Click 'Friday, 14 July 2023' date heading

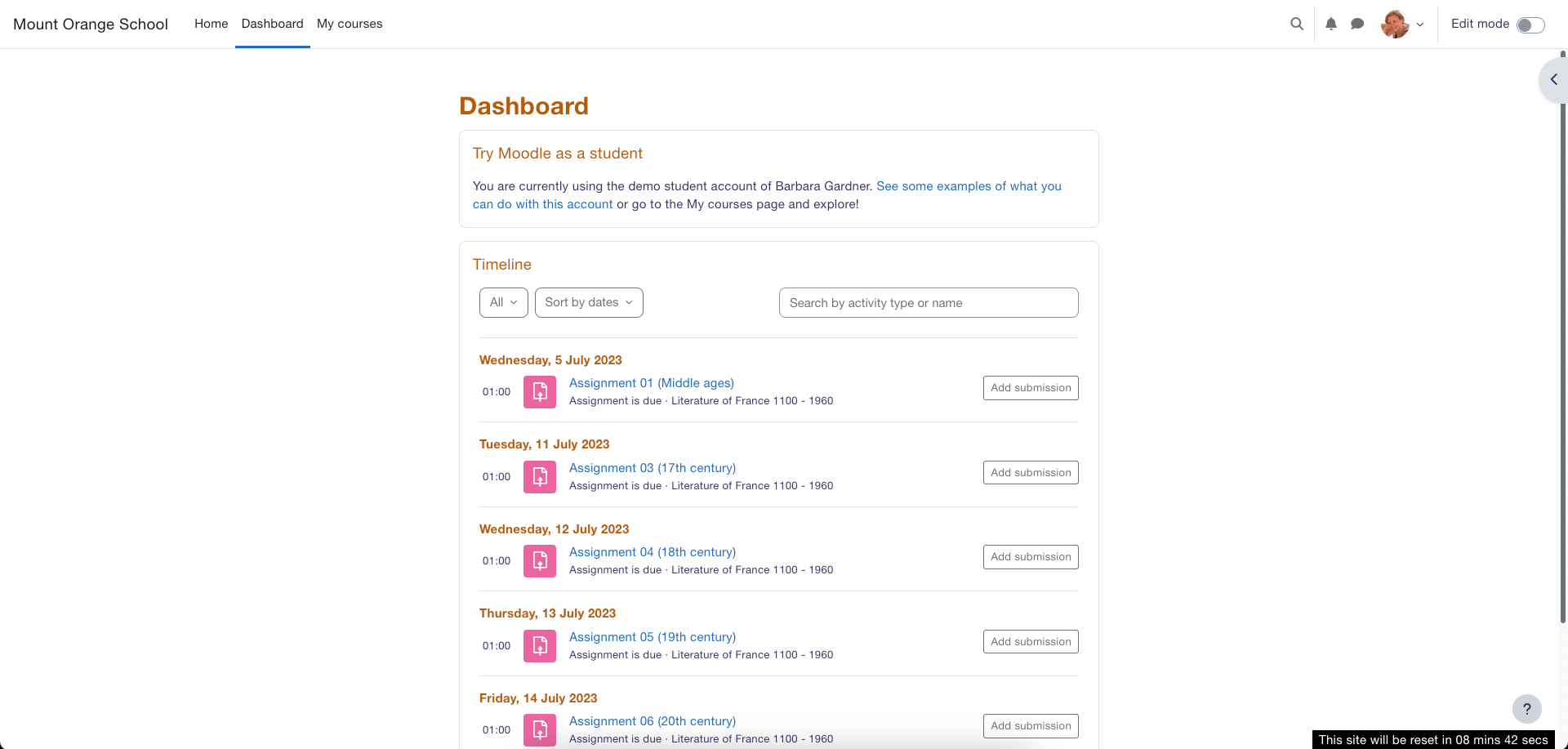click(x=538, y=698)
